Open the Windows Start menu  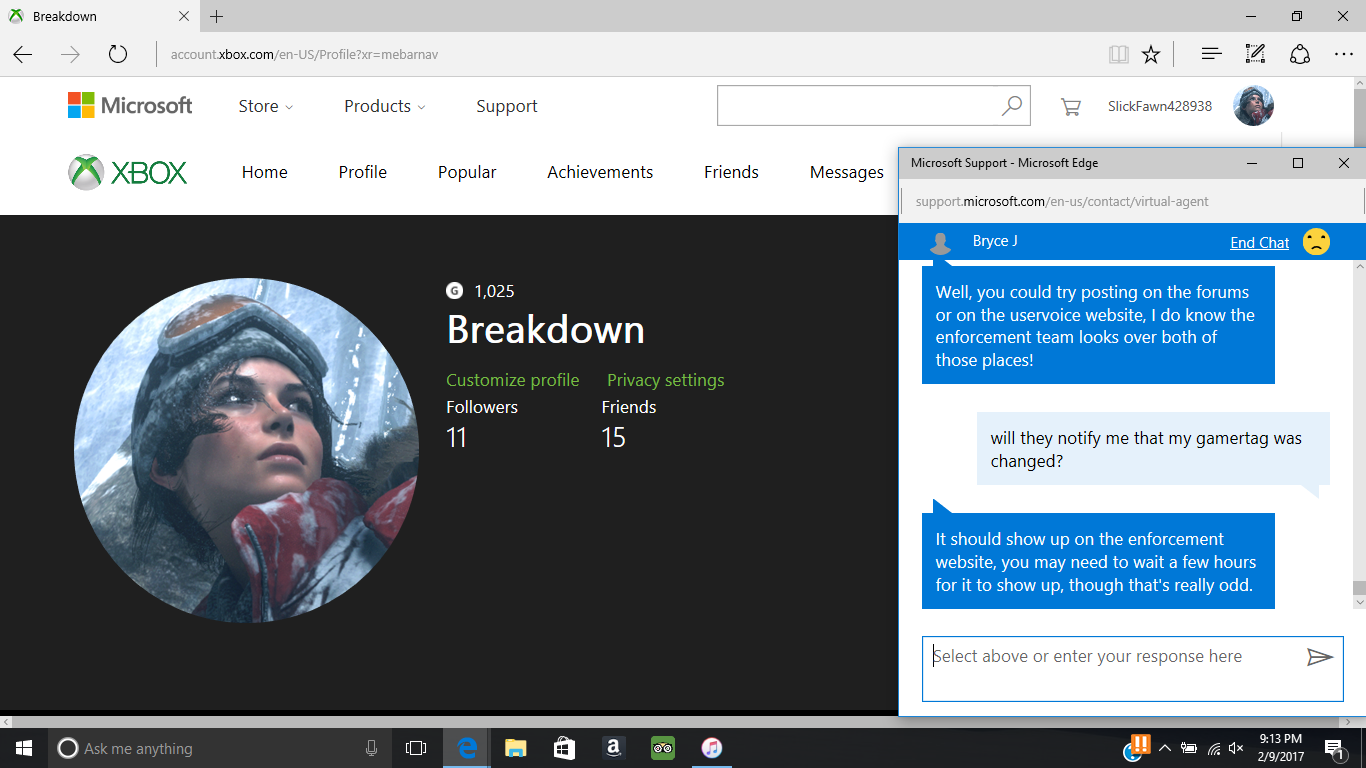[x=24, y=748]
